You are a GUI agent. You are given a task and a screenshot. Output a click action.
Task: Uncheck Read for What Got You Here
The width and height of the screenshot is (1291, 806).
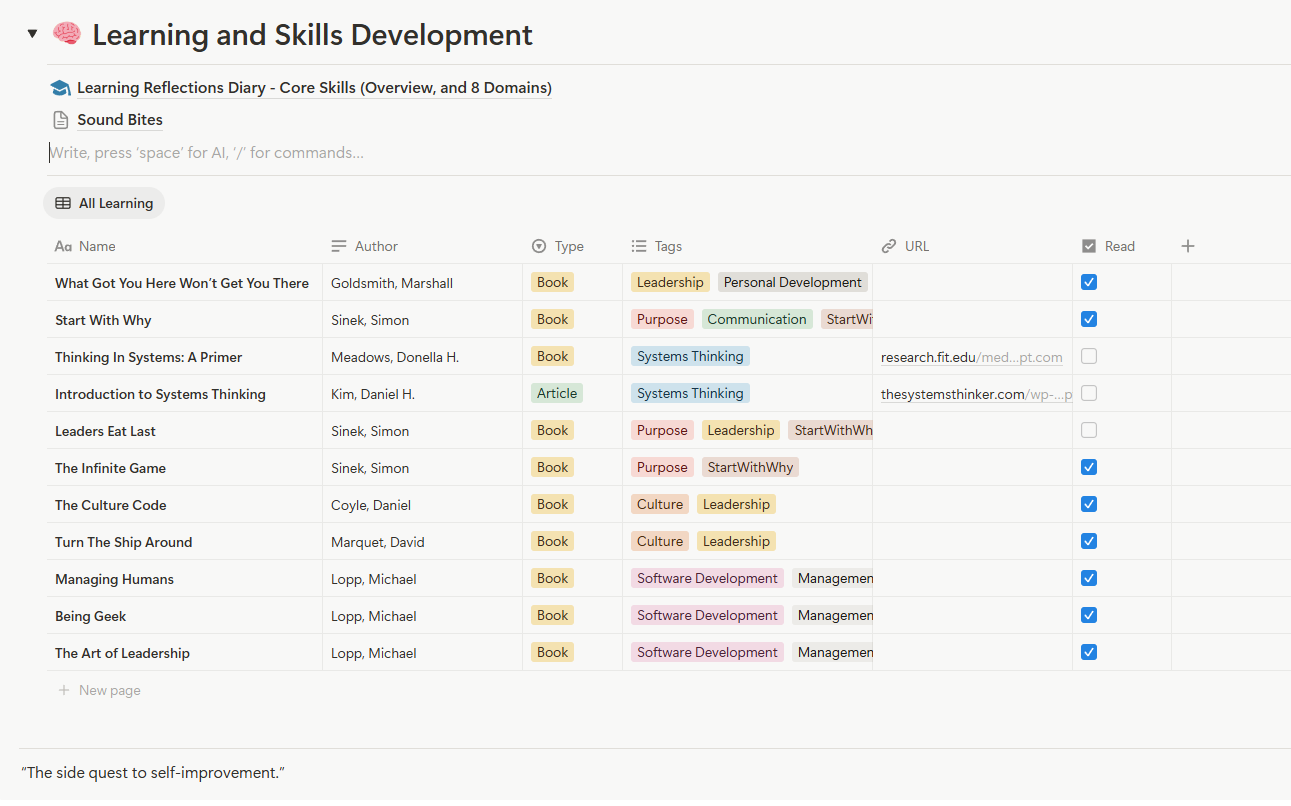click(x=1089, y=283)
